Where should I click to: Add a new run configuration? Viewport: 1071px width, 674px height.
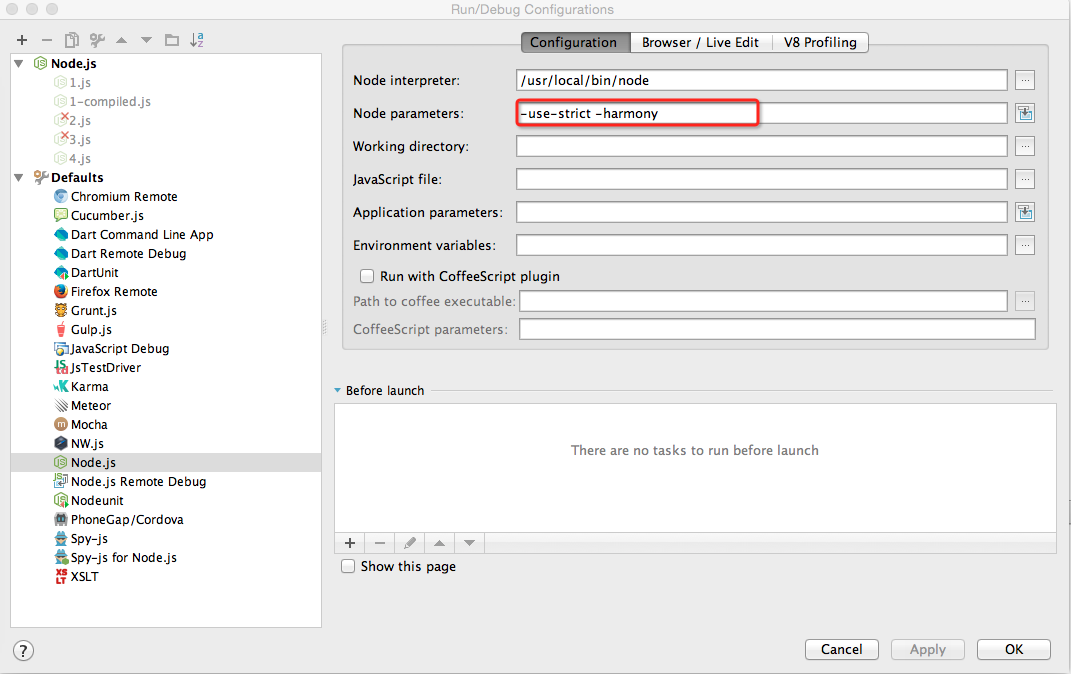22,40
